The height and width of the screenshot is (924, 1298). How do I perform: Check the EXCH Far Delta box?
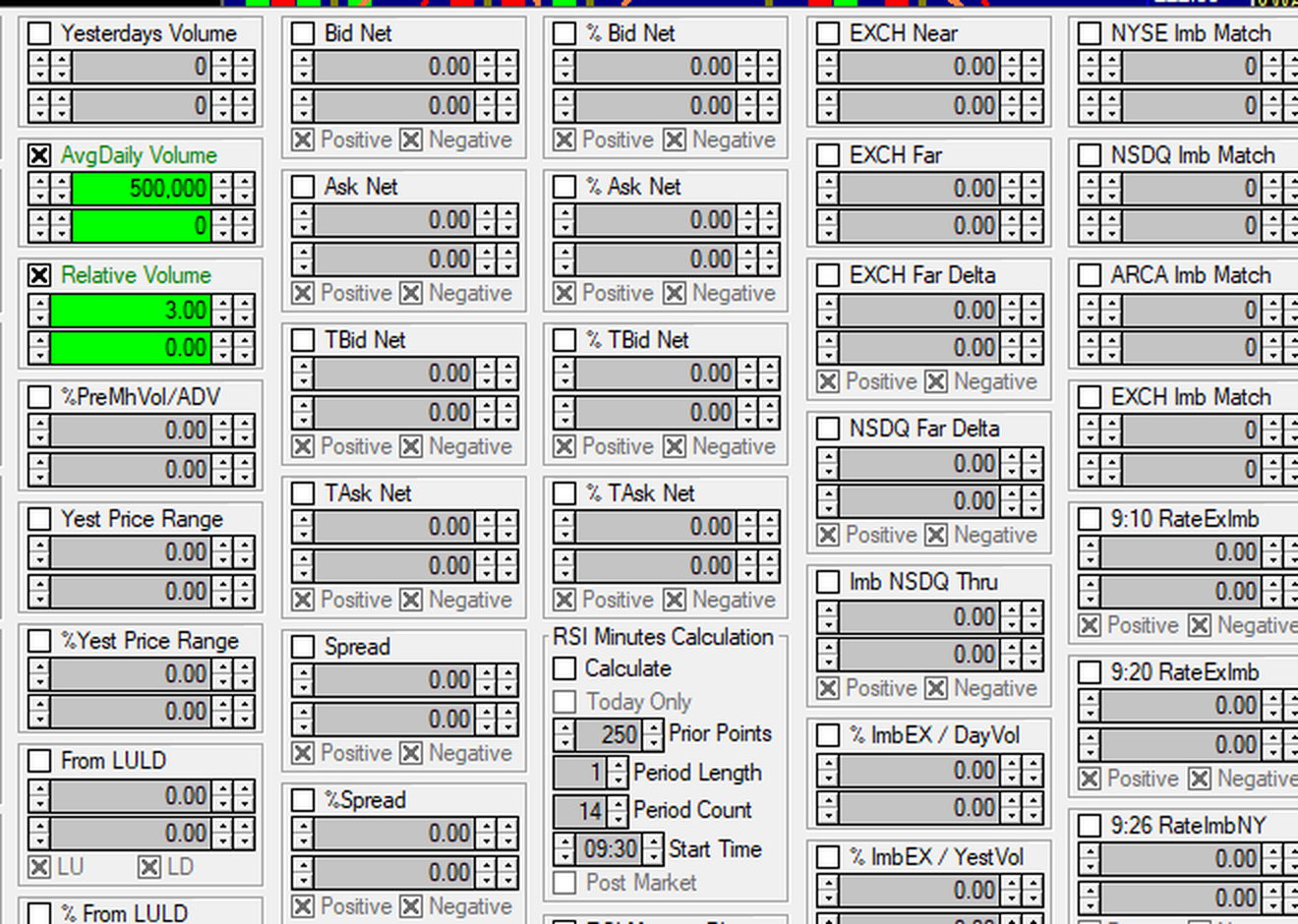tap(828, 275)
